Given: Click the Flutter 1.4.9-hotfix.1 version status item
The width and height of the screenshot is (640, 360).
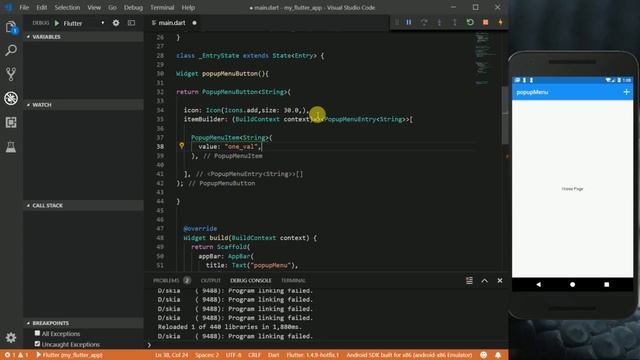Looking at the screenshot, I should tap(313, 355).
